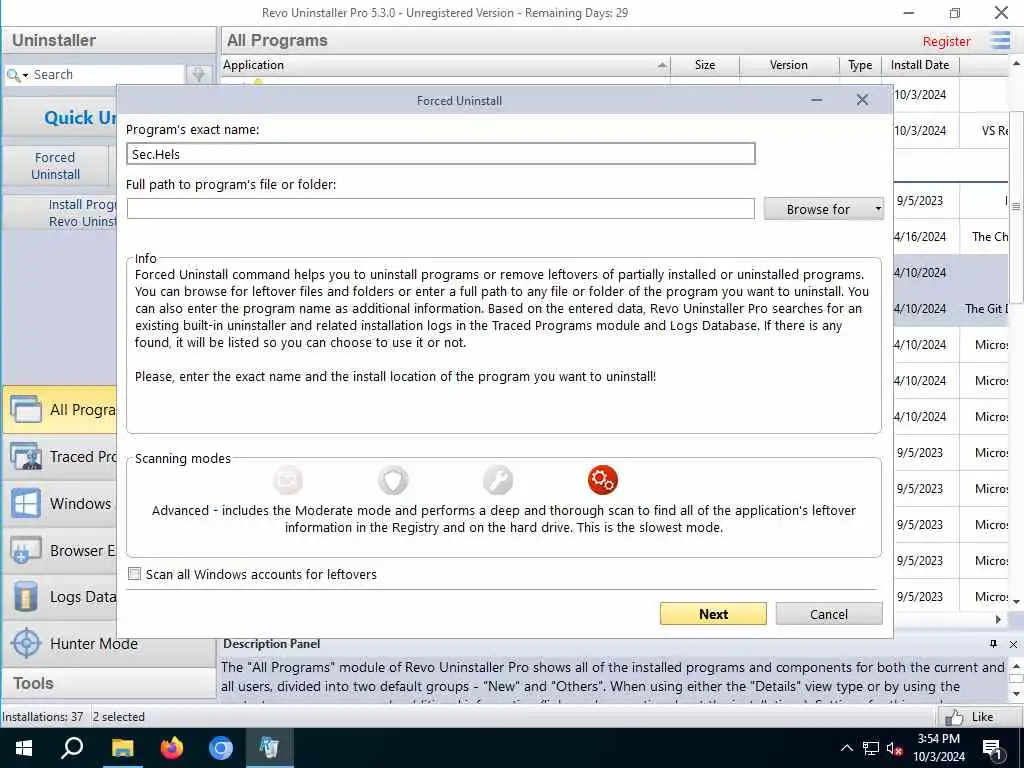This screenshot has width=1024, height=768.
Task: Pin the Description Panel
Action: (x=993, y=644)
